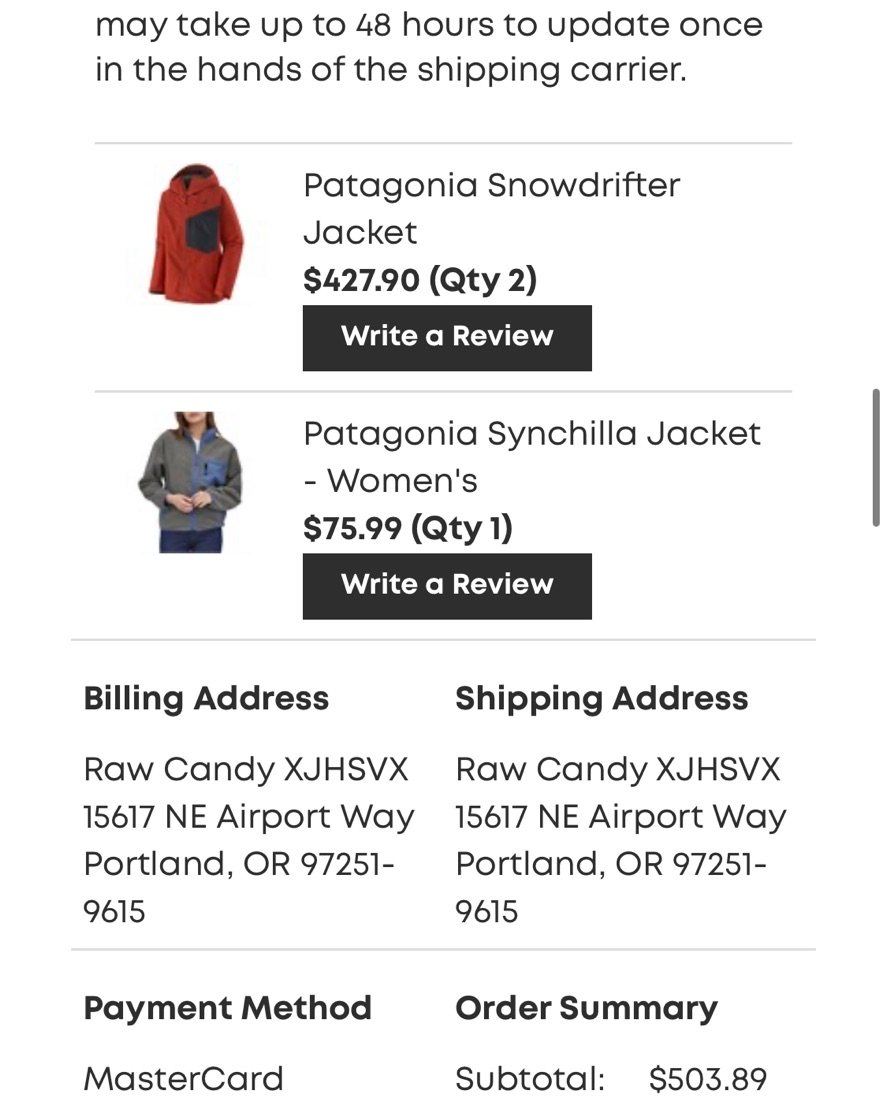Click the $503.89 subtotal amount
887x1110 pixels.
pyautogui.click(x=707, y=1079)
